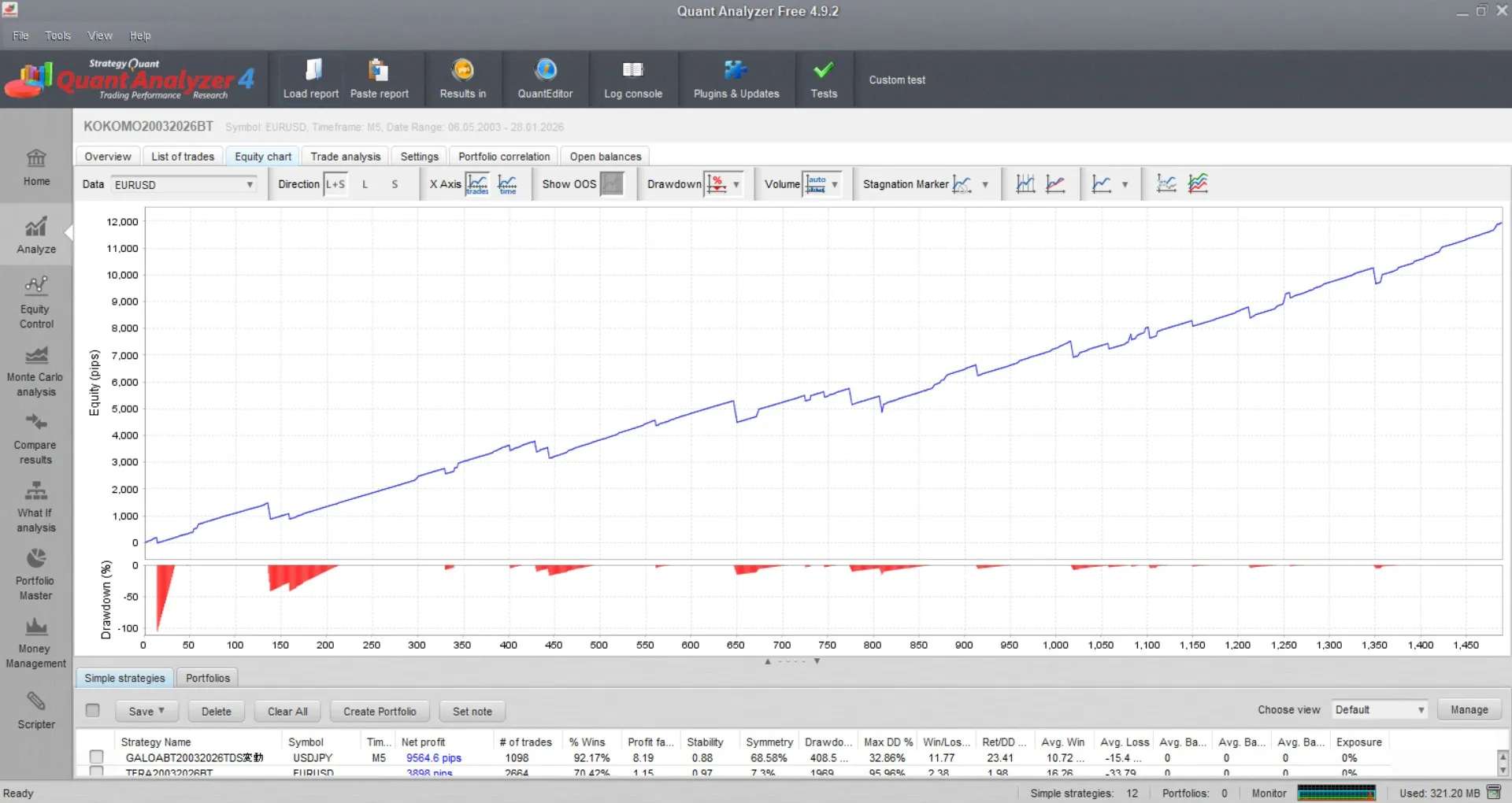Click the multi-colored lines chart icon
1512x803 pixels.
point(1198,184)
